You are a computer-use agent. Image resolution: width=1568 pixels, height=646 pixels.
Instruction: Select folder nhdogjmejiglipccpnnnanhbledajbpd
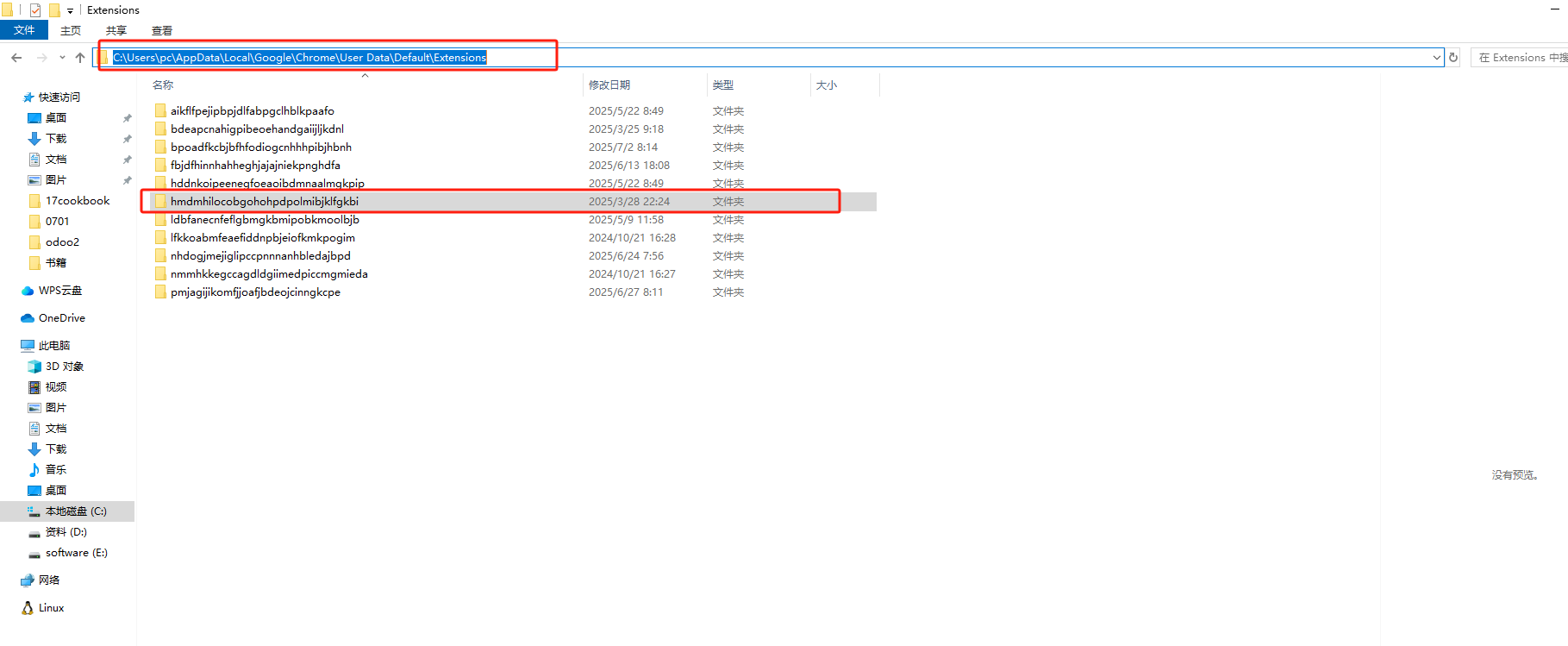(260, 255)
